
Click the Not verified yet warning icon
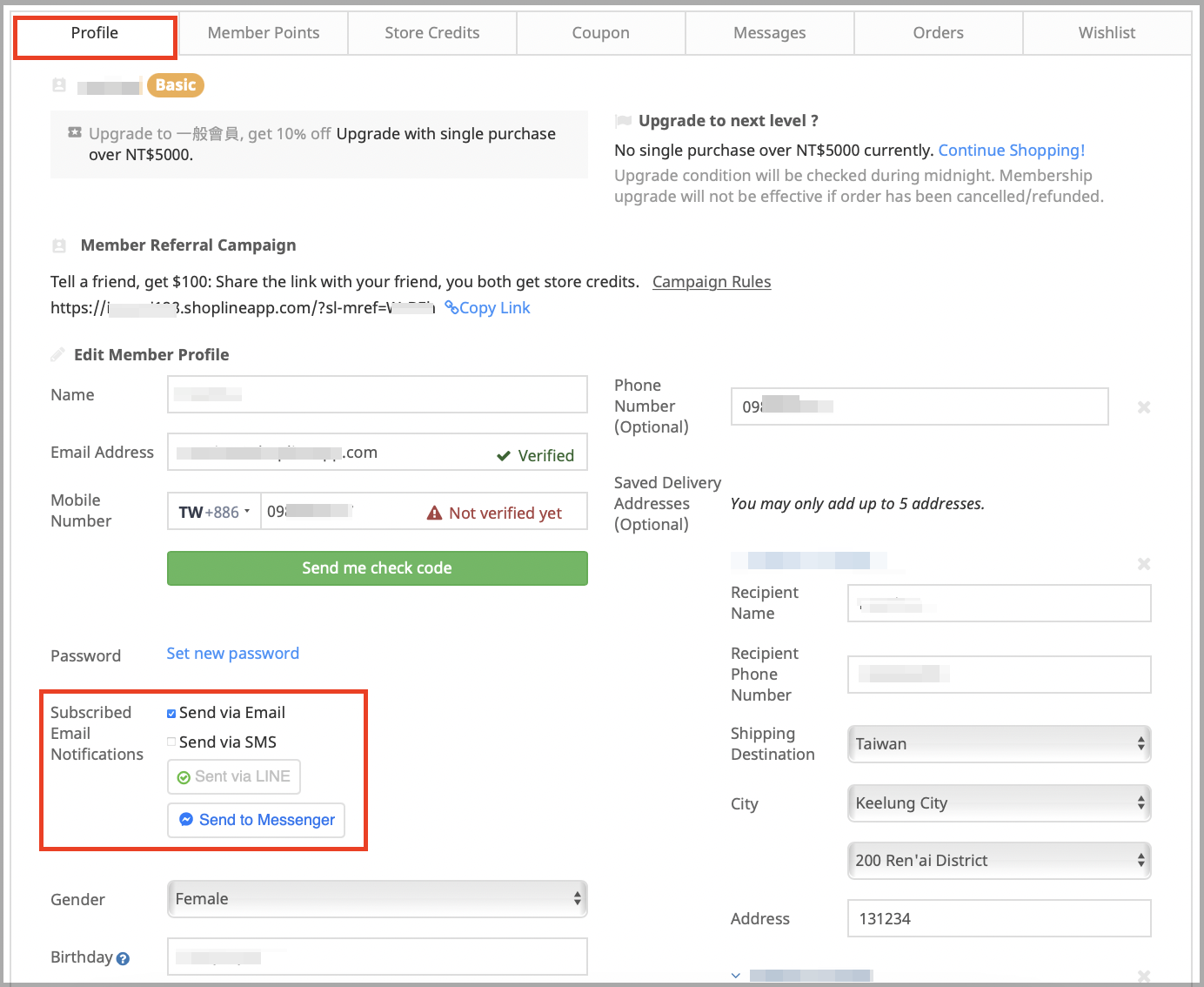click(435, 514)
